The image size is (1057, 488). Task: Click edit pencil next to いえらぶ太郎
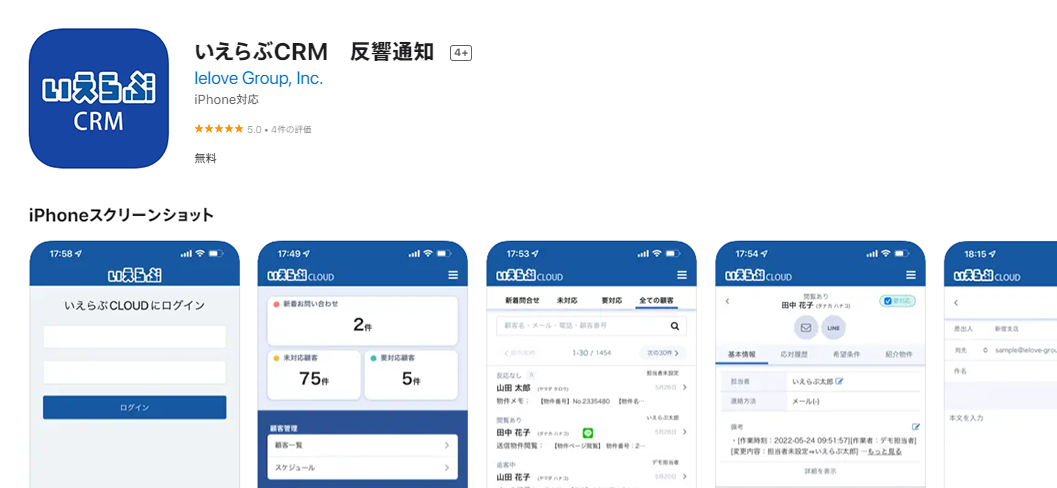click(839, 382)
